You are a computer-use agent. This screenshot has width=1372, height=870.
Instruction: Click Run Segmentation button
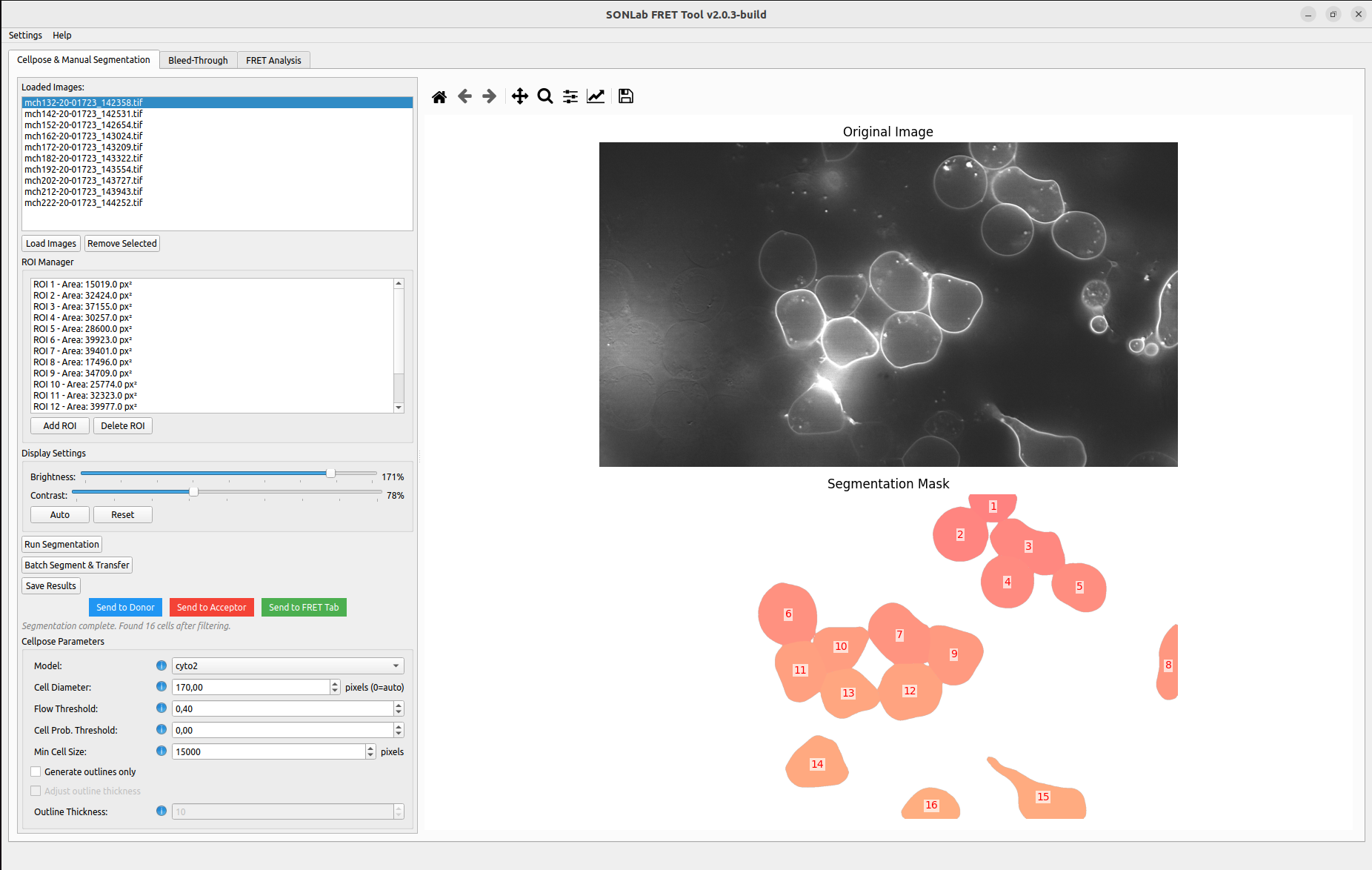pos(61,544)
